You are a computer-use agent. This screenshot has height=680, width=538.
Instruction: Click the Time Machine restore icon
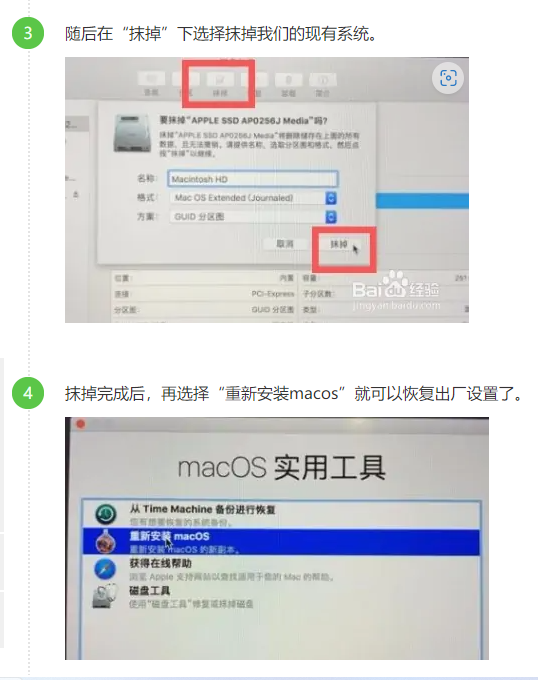pos(105,514)
